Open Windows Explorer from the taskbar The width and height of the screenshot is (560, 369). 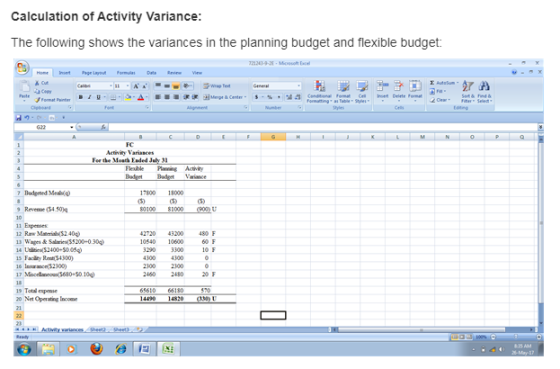(x=48, y=349)
